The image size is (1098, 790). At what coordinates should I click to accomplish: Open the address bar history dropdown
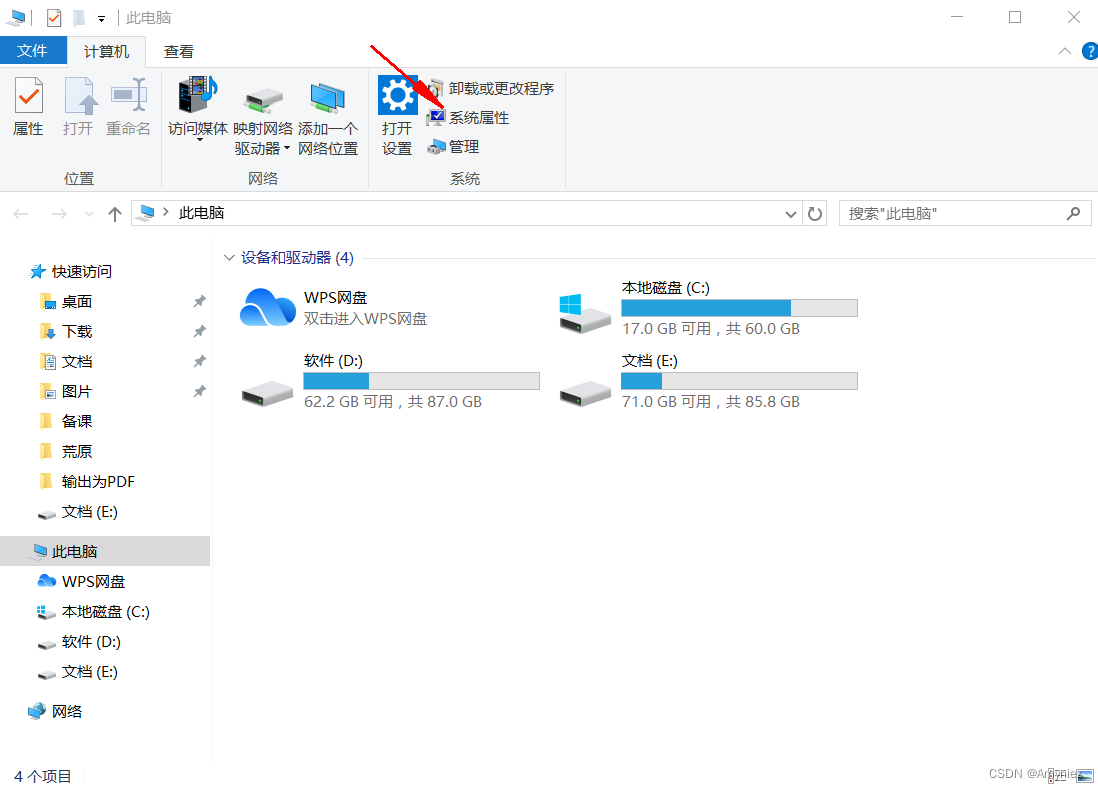[x=791, y=214]
